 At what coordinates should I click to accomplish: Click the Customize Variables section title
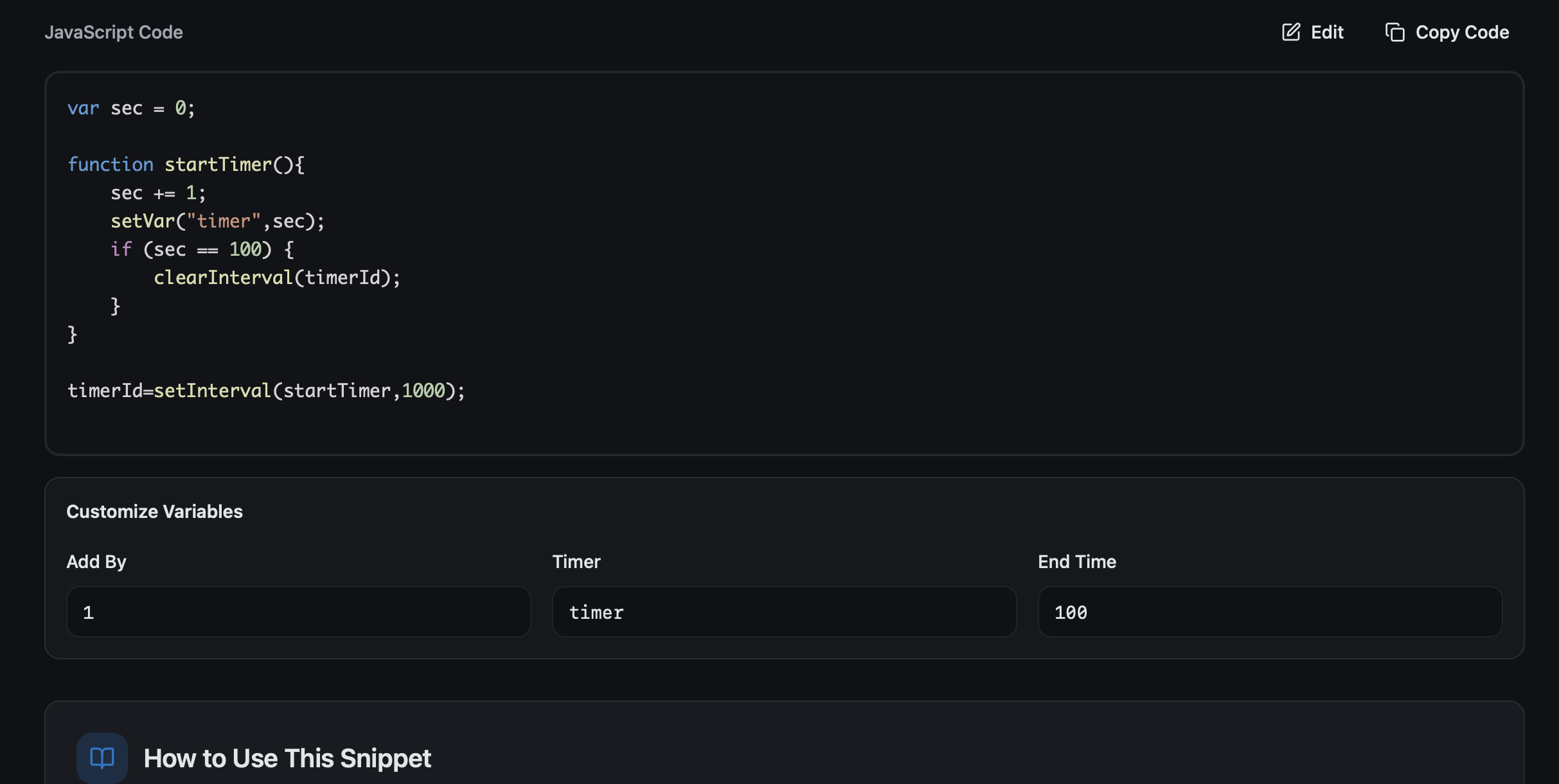pos(154,512)
